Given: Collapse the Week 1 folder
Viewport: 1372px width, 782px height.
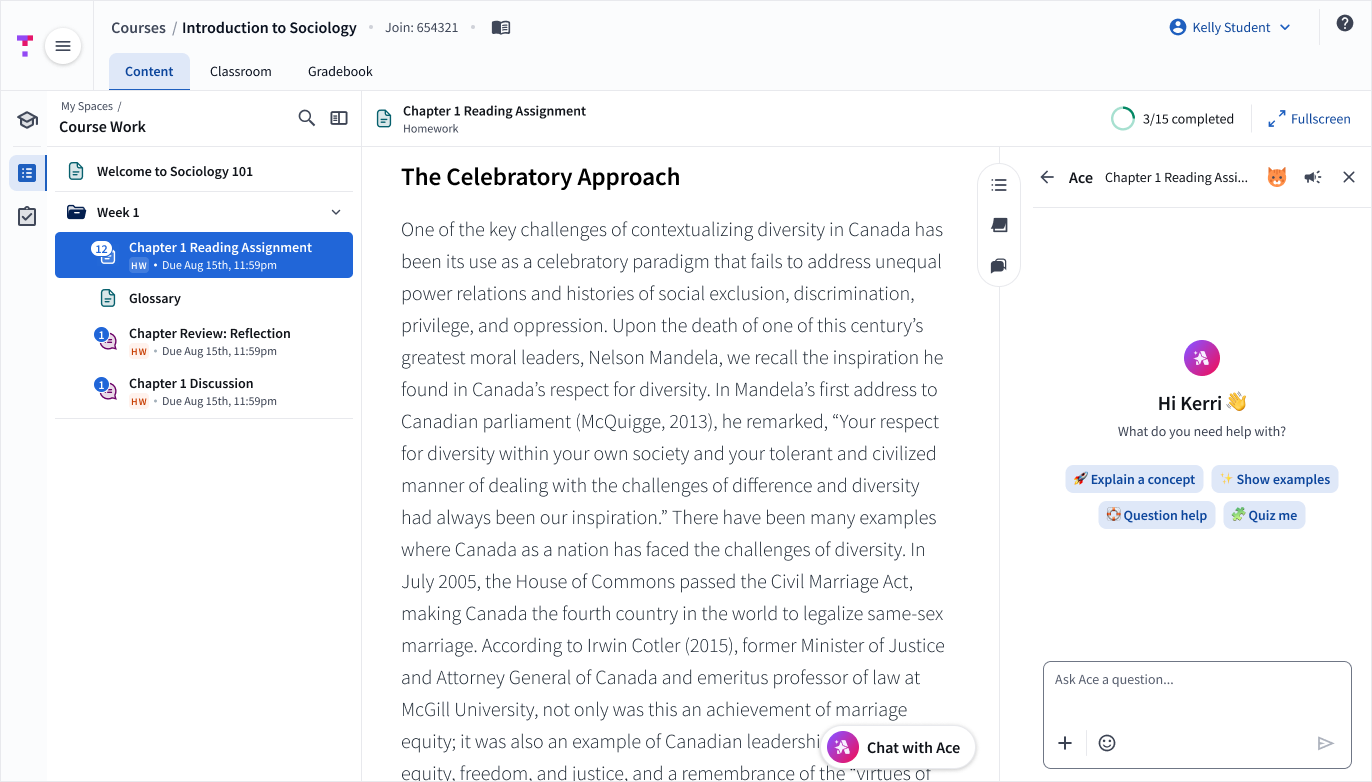Looking at the screenshot, I should [336, 212].
